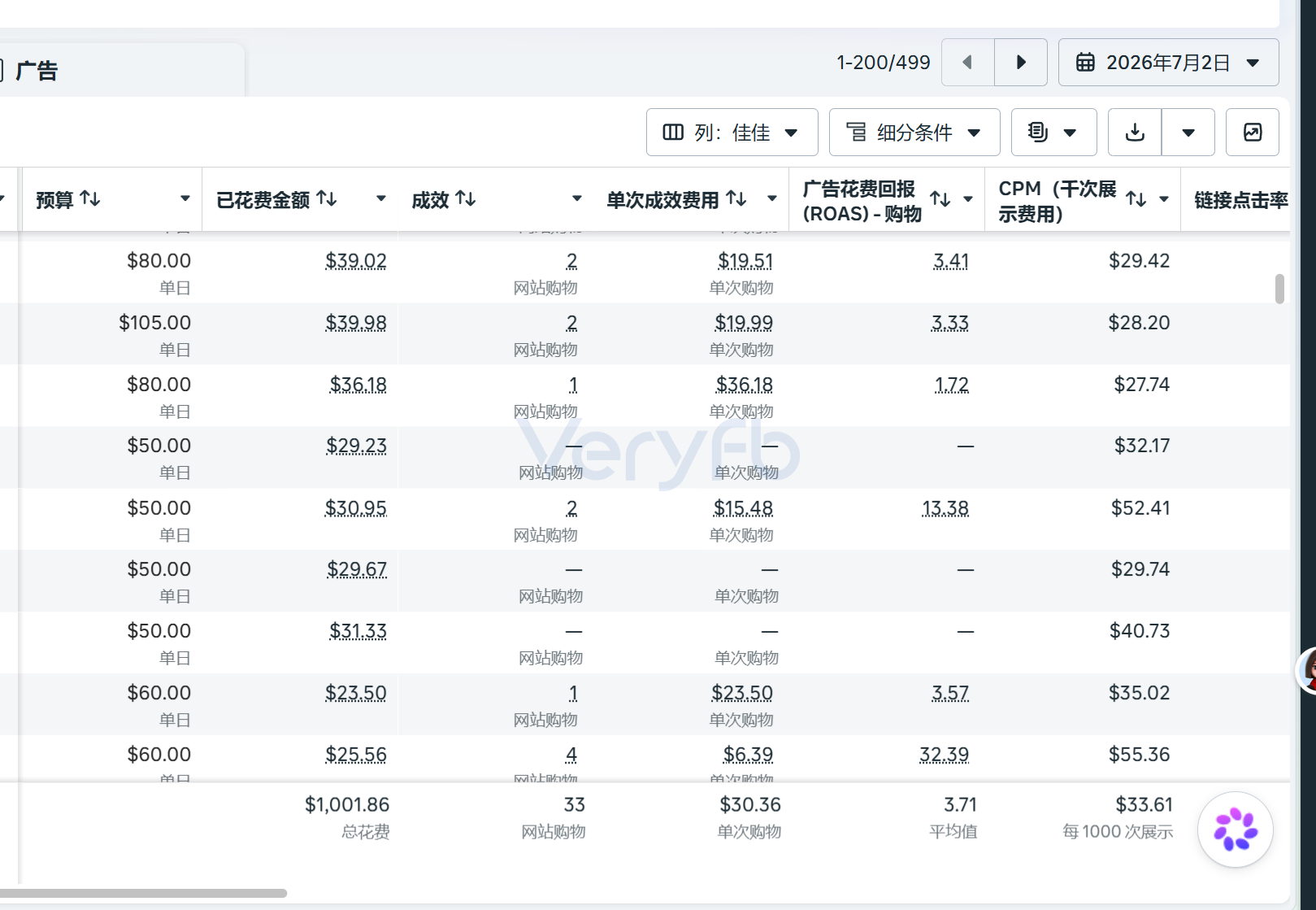
Task: Sort by ROAS 购物 column arrows
Action: [940, 198]
